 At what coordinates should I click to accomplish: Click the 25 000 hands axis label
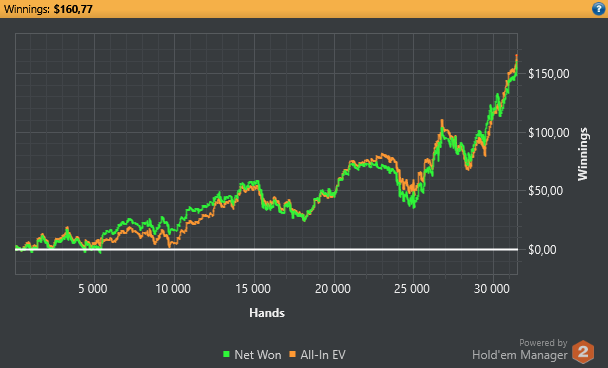coord(412,289)
